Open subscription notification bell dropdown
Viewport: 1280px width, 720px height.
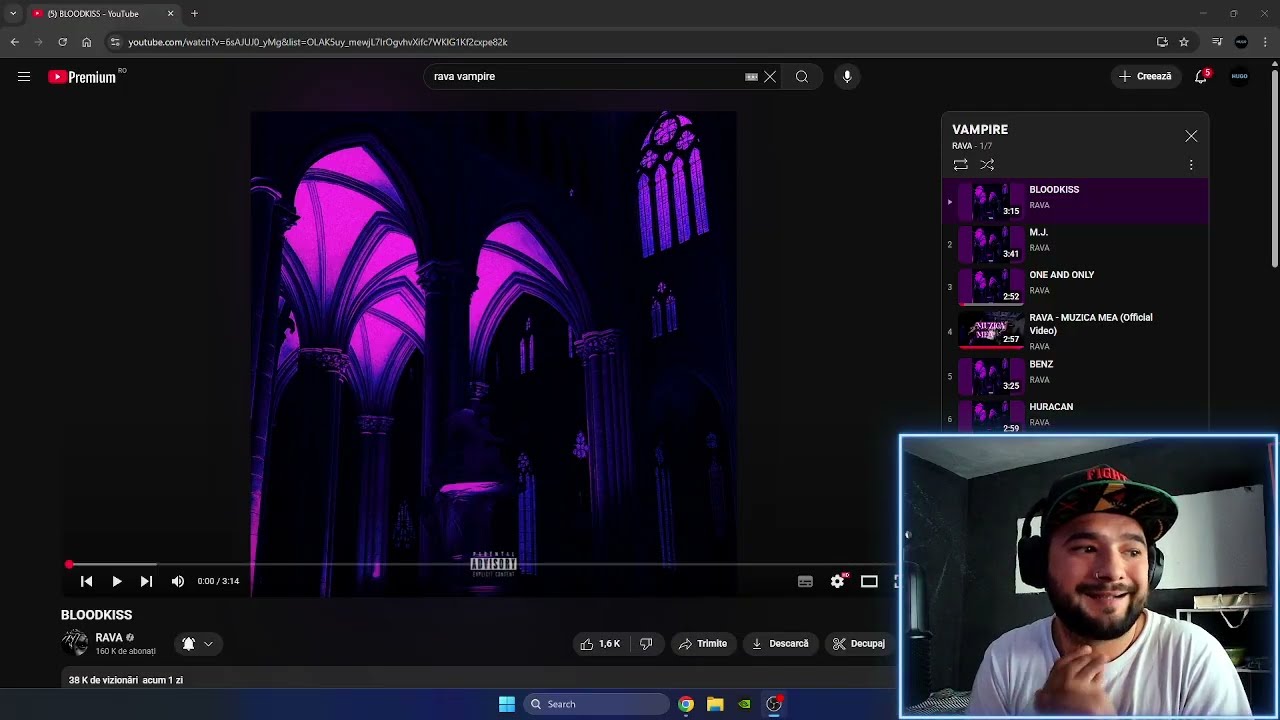[197, 644]
